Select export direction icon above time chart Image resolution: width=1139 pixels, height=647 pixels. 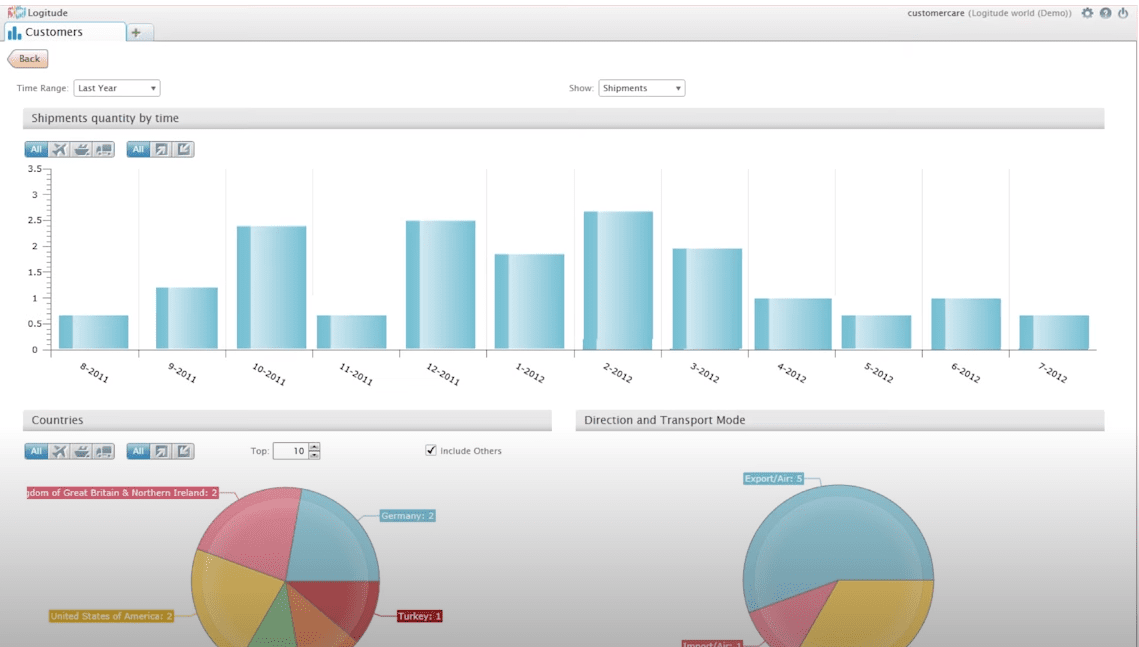coord(161,150)
